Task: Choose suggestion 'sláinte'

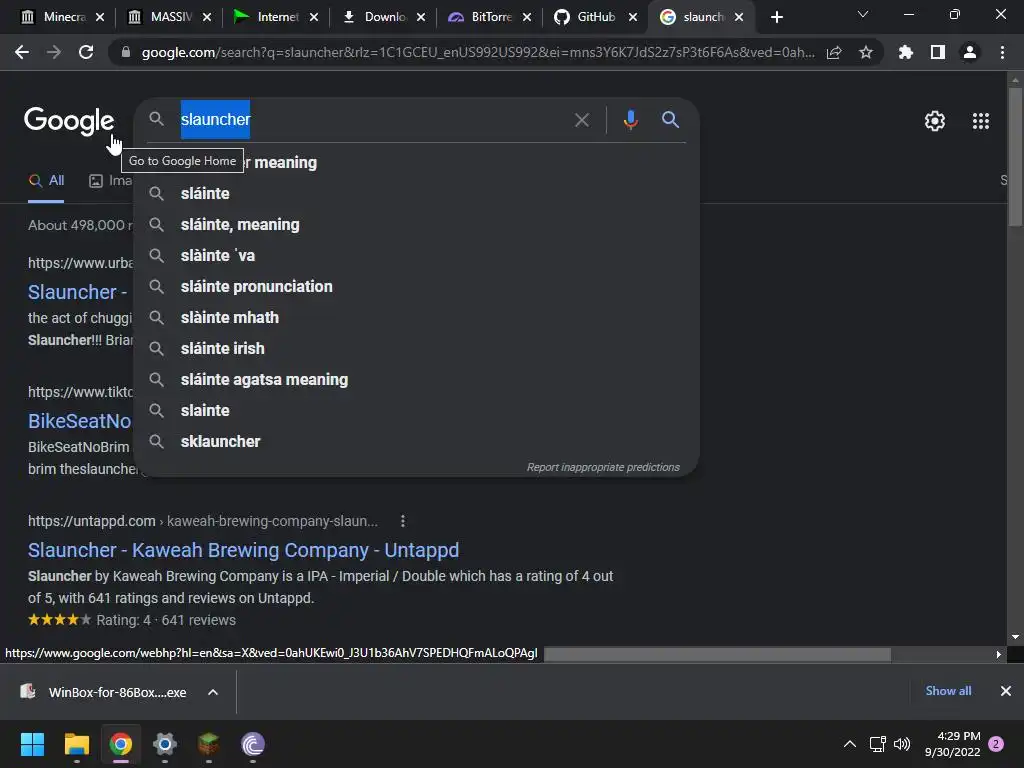Action: pos(417,193)
